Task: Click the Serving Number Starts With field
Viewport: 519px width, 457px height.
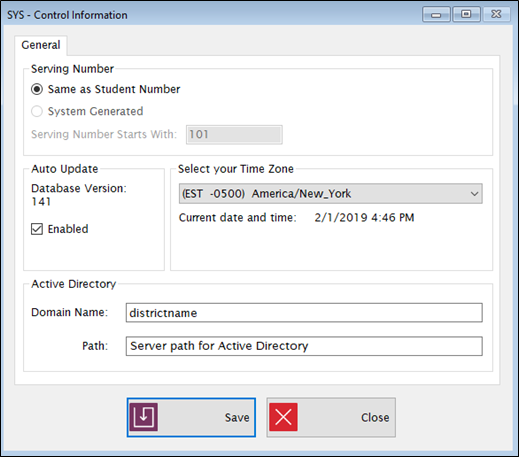Action: (234, 135)
